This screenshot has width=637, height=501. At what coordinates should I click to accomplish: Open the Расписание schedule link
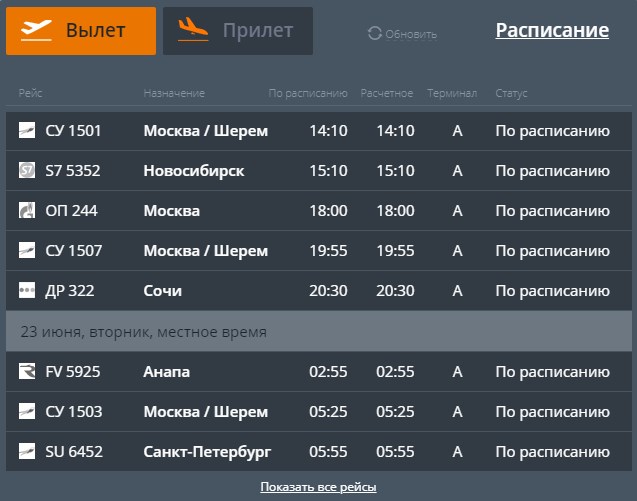click(552, 31)
